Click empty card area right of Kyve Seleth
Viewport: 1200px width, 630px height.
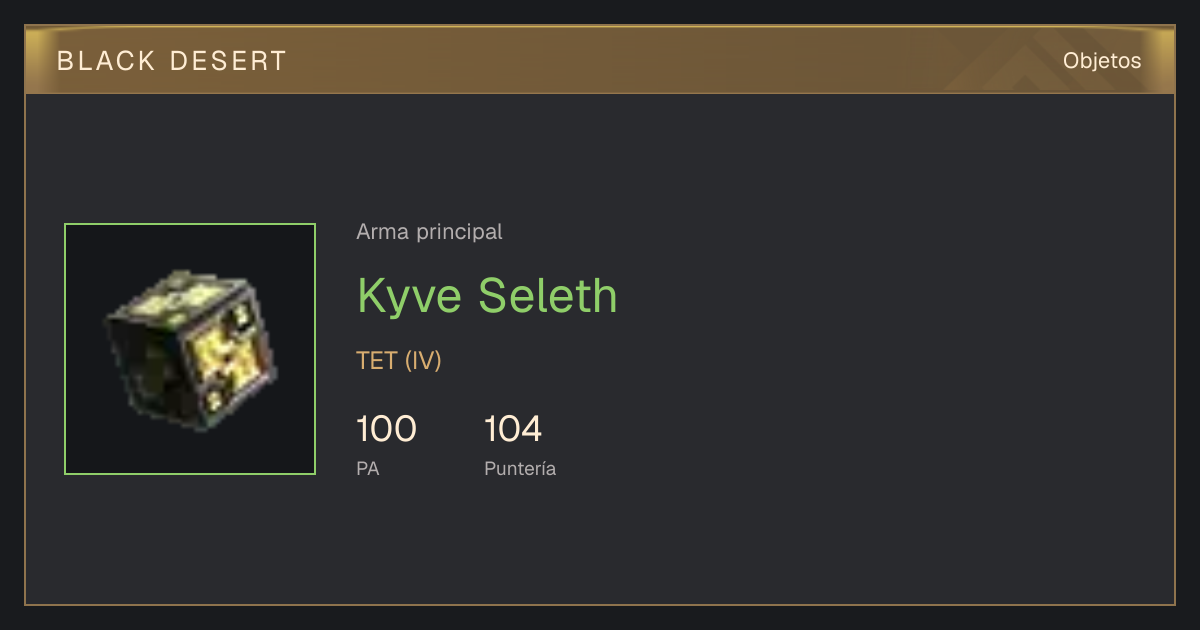pyautogui.click(x=880, y=296)
